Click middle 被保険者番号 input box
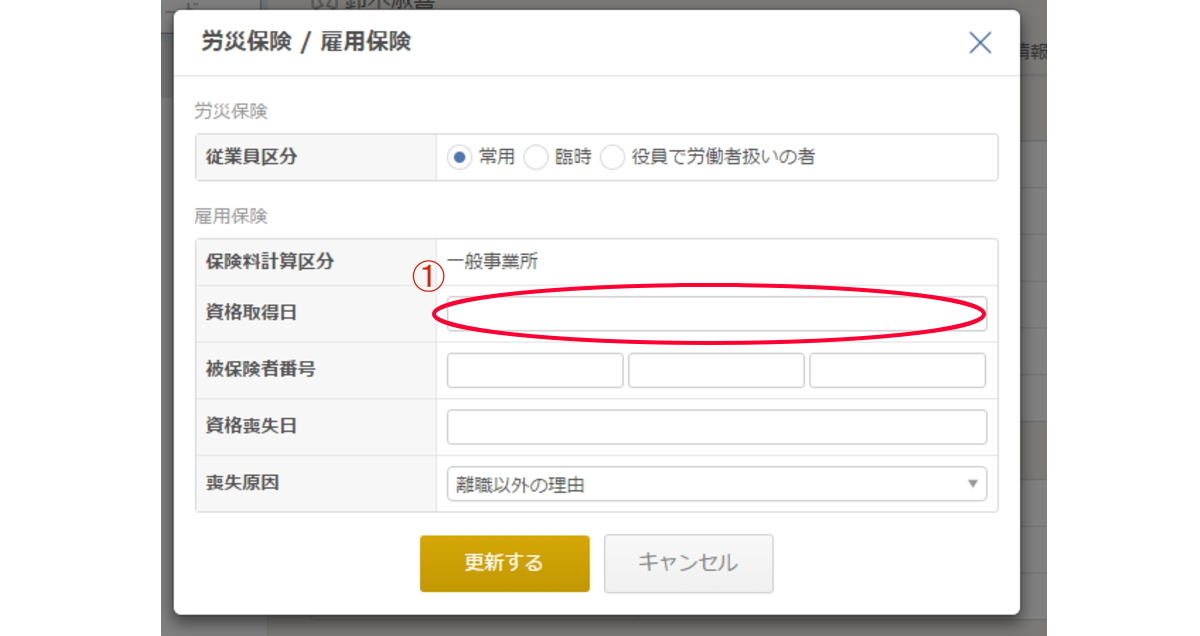This screenshot has width=1200, height=636. 716,370
